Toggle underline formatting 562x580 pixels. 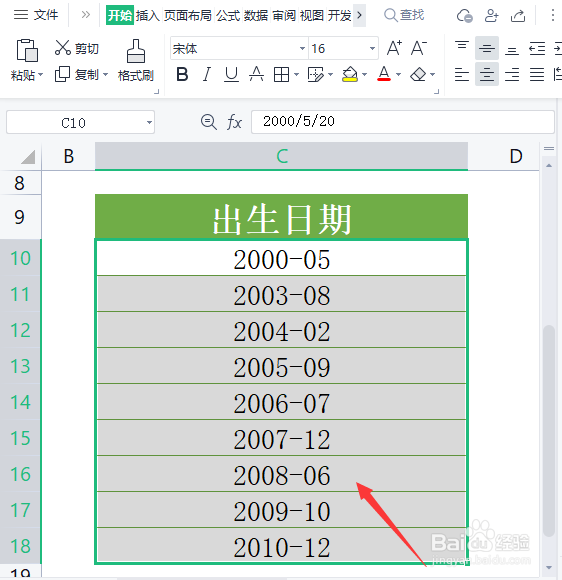[231, 74]
